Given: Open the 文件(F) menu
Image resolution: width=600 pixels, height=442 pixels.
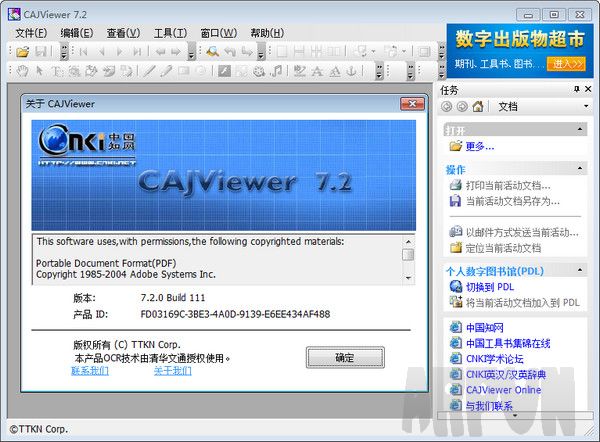Looking at the screenshot, I should [31, 33].
